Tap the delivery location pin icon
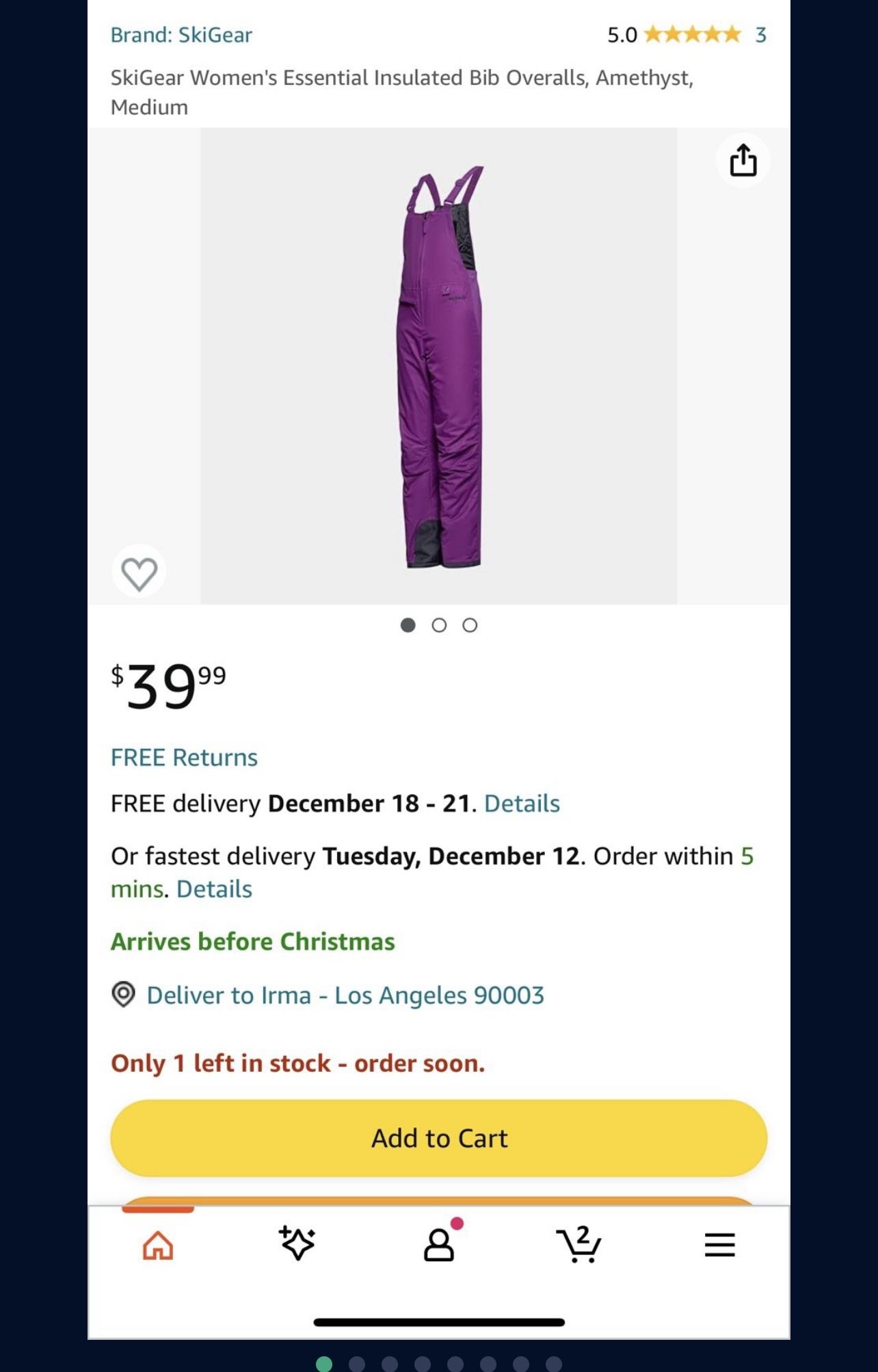The width and height of the screenshot is (878, 1372). (x=123, y=994)
